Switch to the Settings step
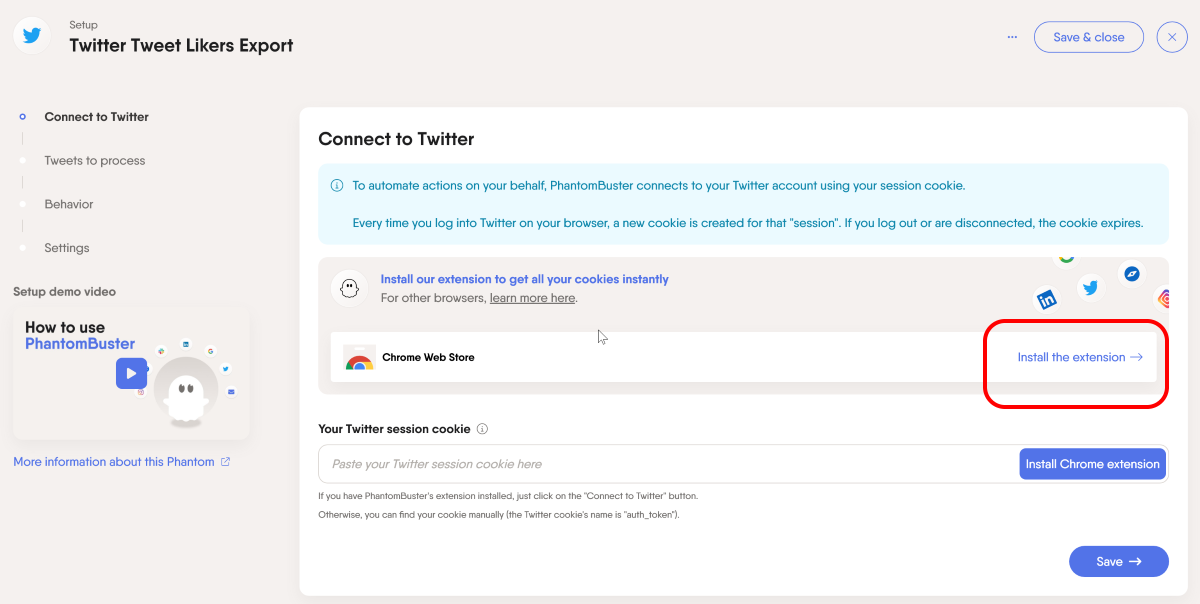 (67, 248)
